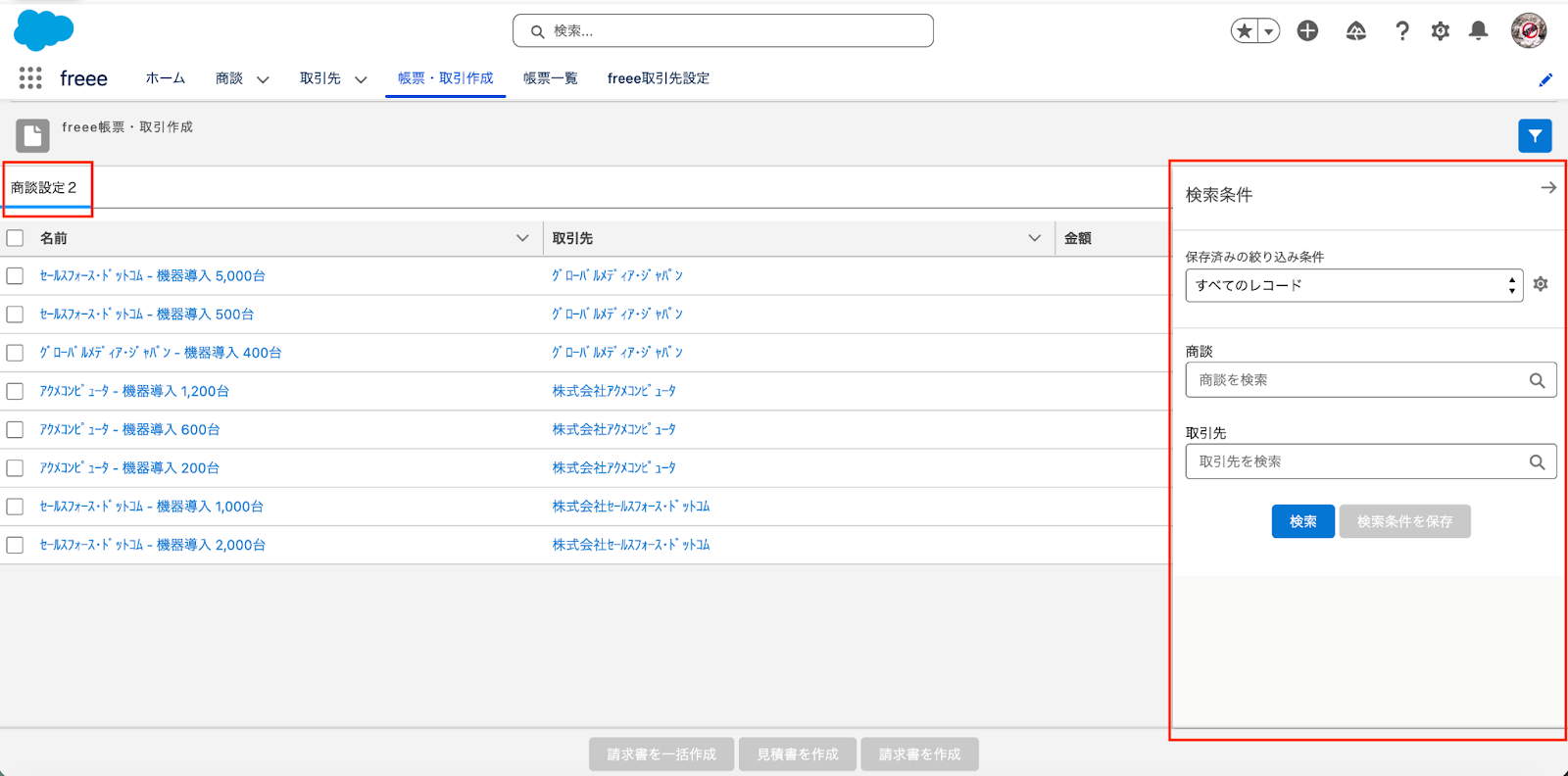1568x776 pixels.
Task: Click the blue 検索 button
Action: (1303, 522)
